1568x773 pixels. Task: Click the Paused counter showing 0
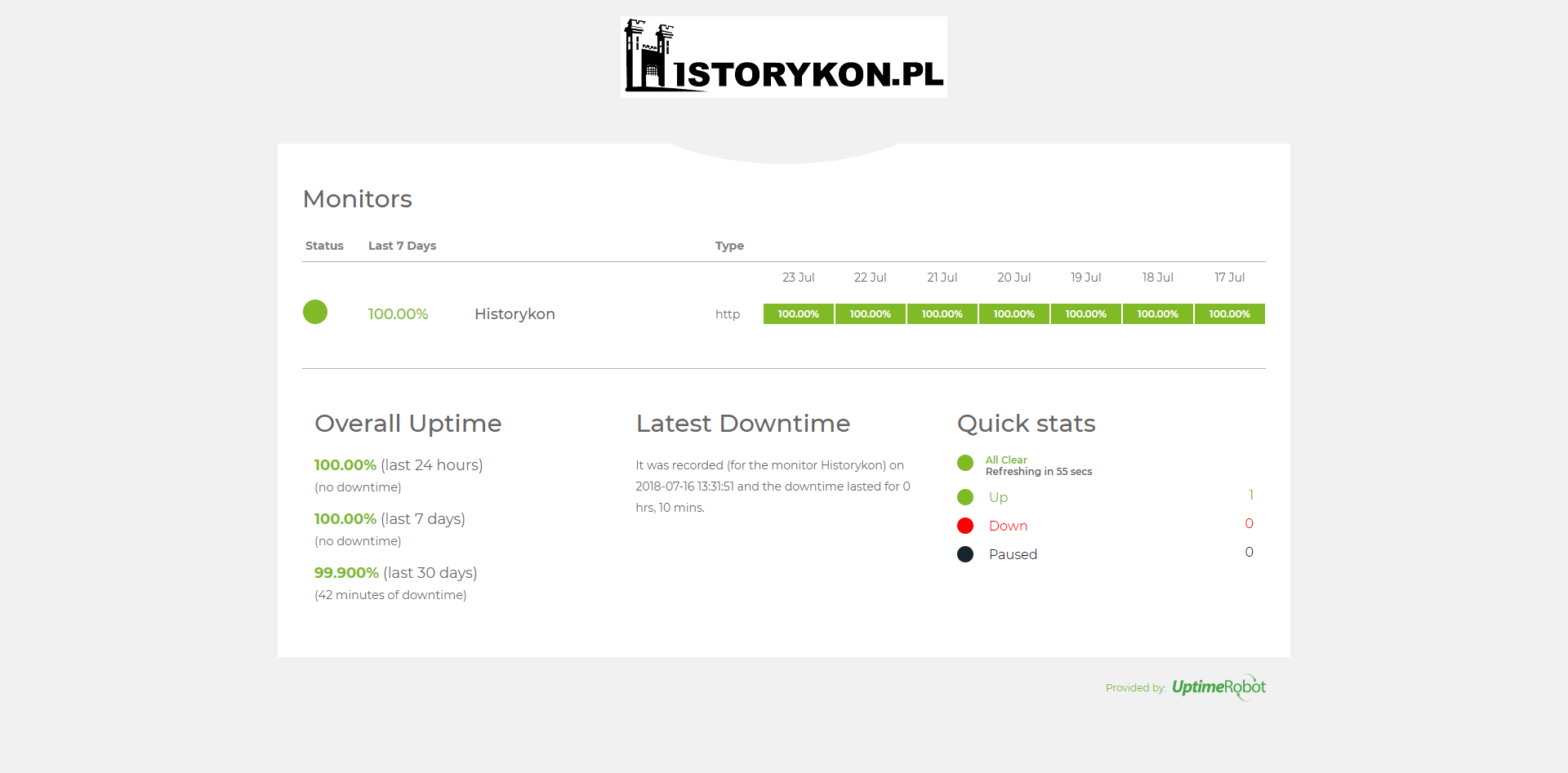[1249, 552]
